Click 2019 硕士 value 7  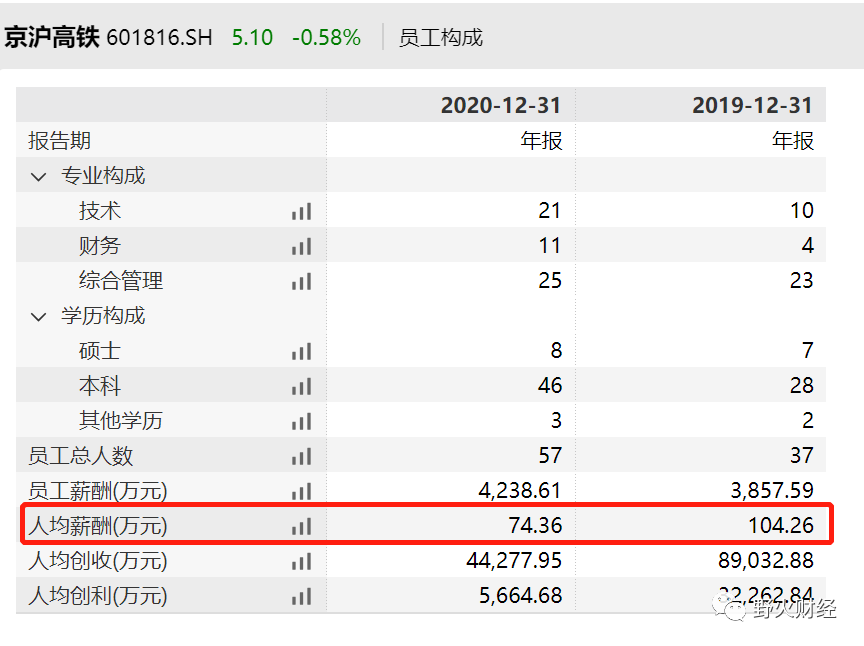[x=808, y=351]
